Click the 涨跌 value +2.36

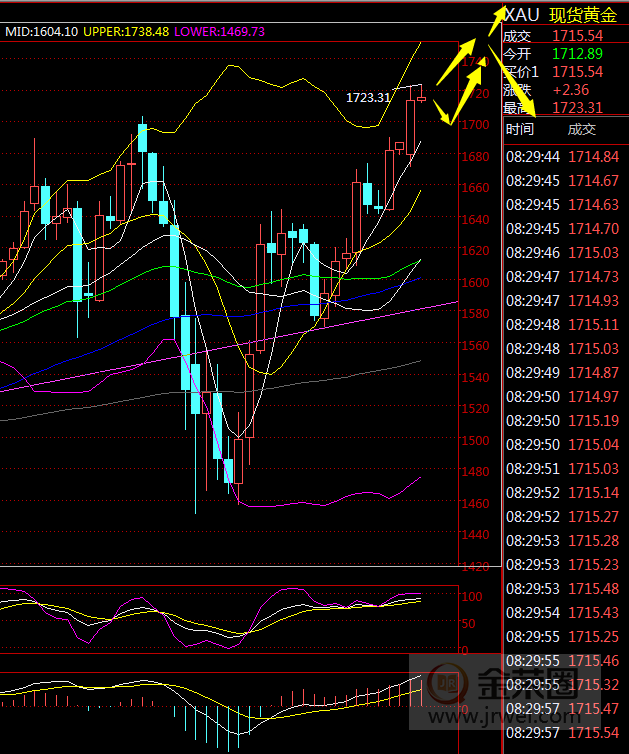570,90
